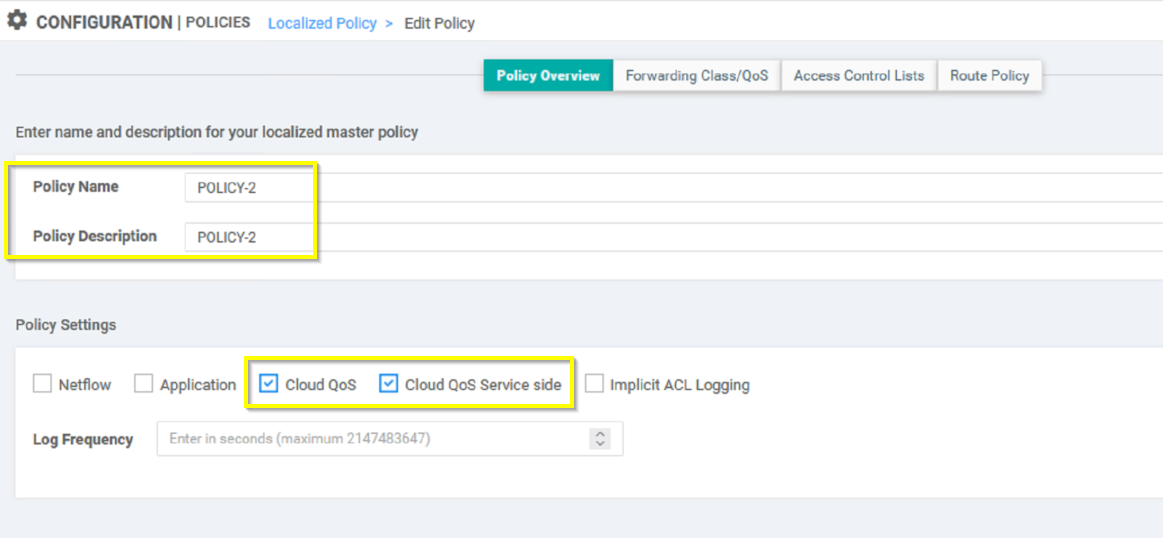This screenshot has height=538, width=1163.
Task: Click the Log Frequency label
Action: (x=83, y=439)
